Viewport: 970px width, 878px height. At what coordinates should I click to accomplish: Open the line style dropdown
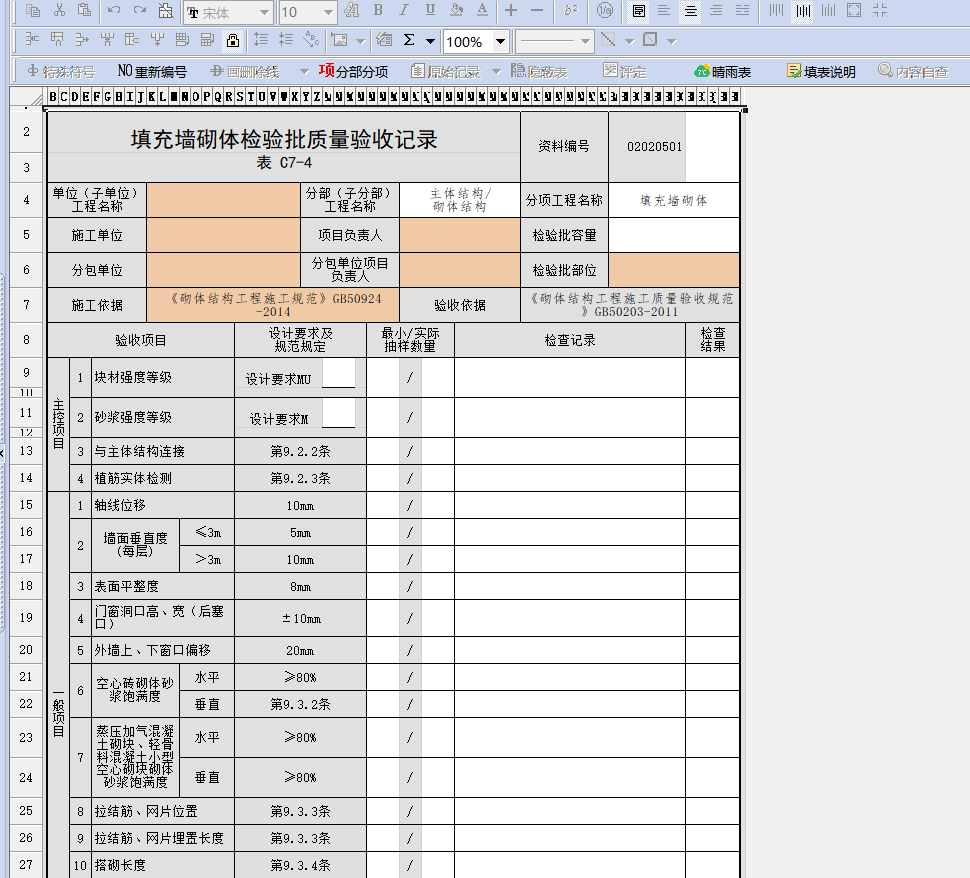[x=585, y=42]
